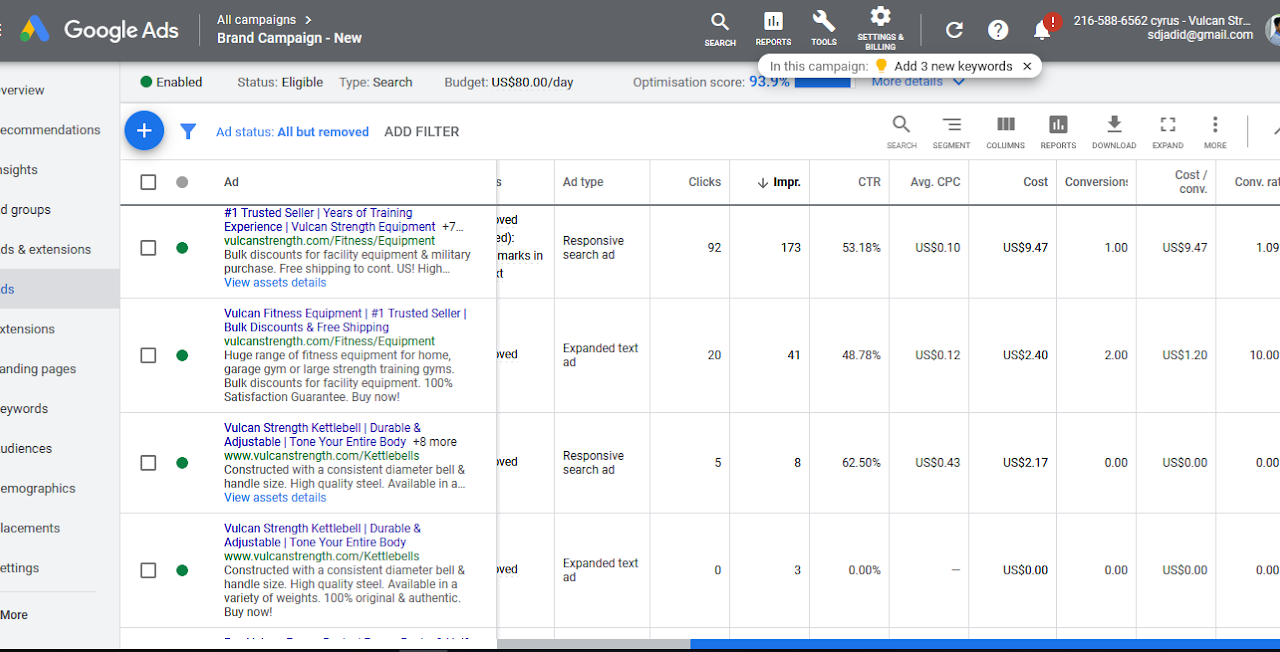This screenshot has height=652, width=1280.
Task: Expand 'More details' chevron
Action: coord(959,82)
